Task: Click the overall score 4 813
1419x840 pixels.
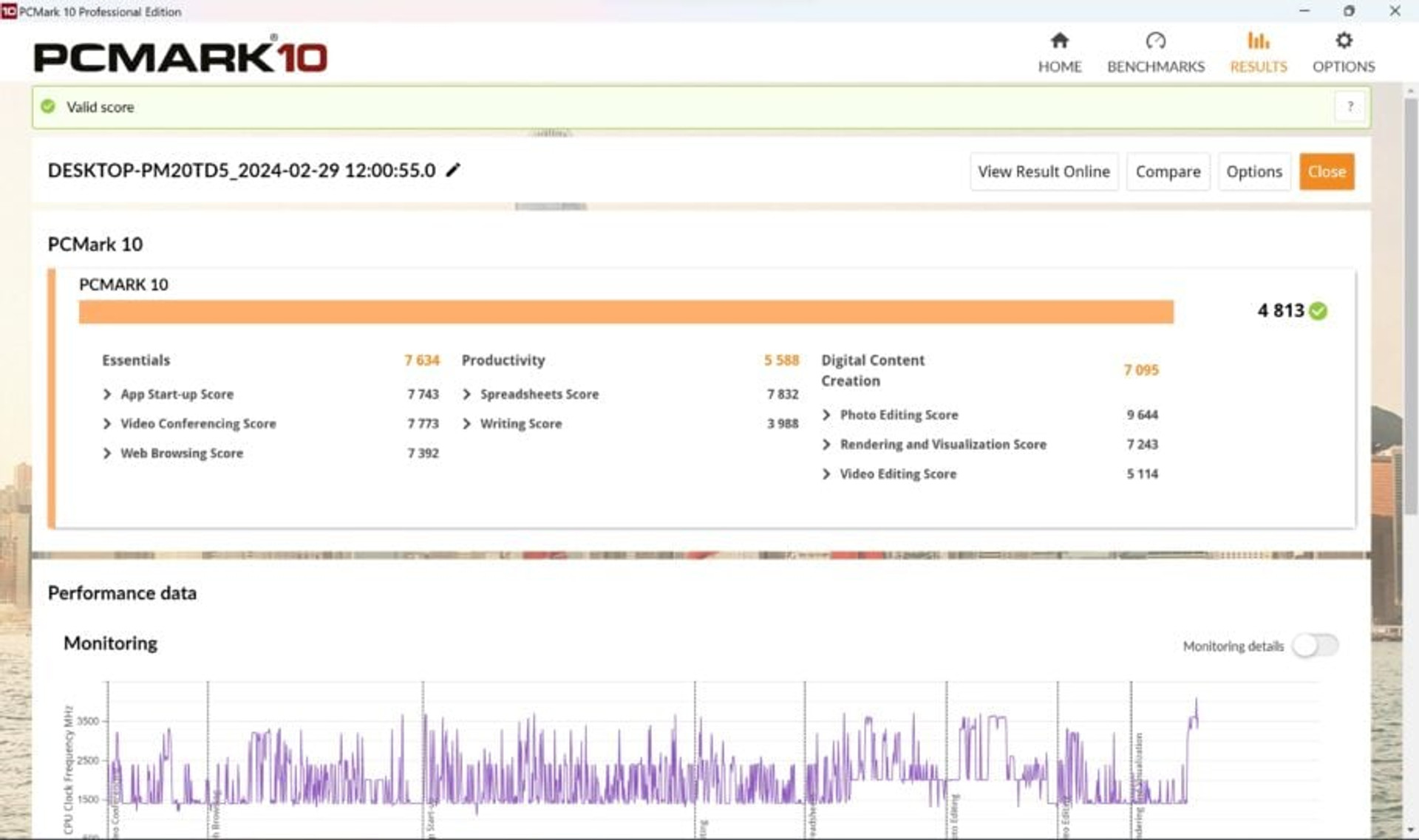Action: click(x=1281, y=311)
